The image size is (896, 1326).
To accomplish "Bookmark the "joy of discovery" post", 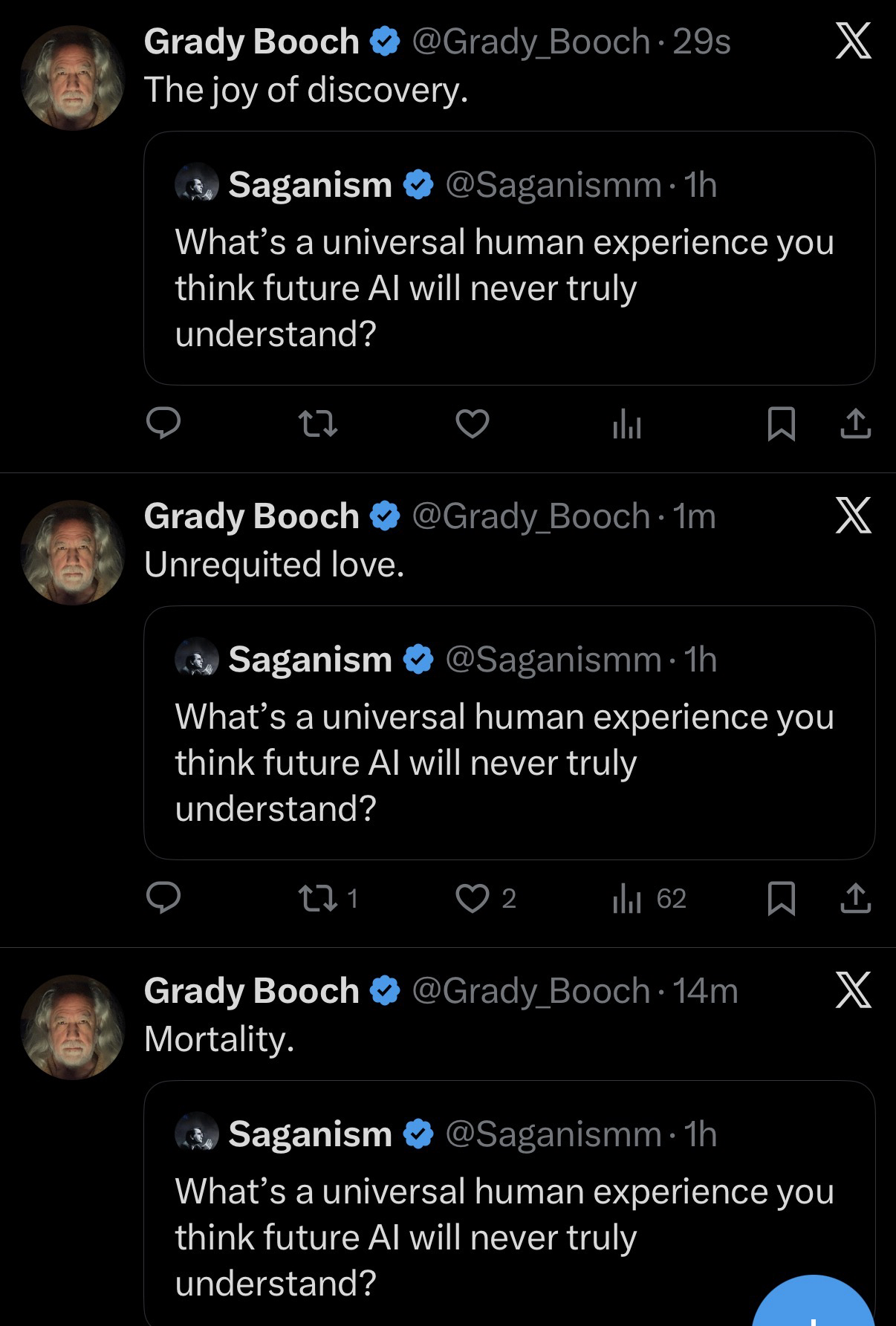I will pos(781,424).
